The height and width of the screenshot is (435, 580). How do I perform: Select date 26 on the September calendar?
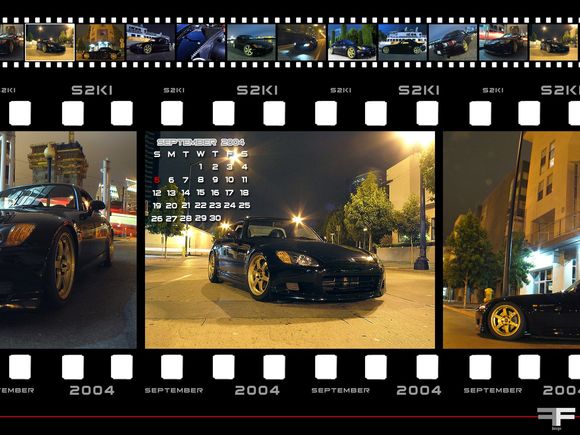click(157, 219)
